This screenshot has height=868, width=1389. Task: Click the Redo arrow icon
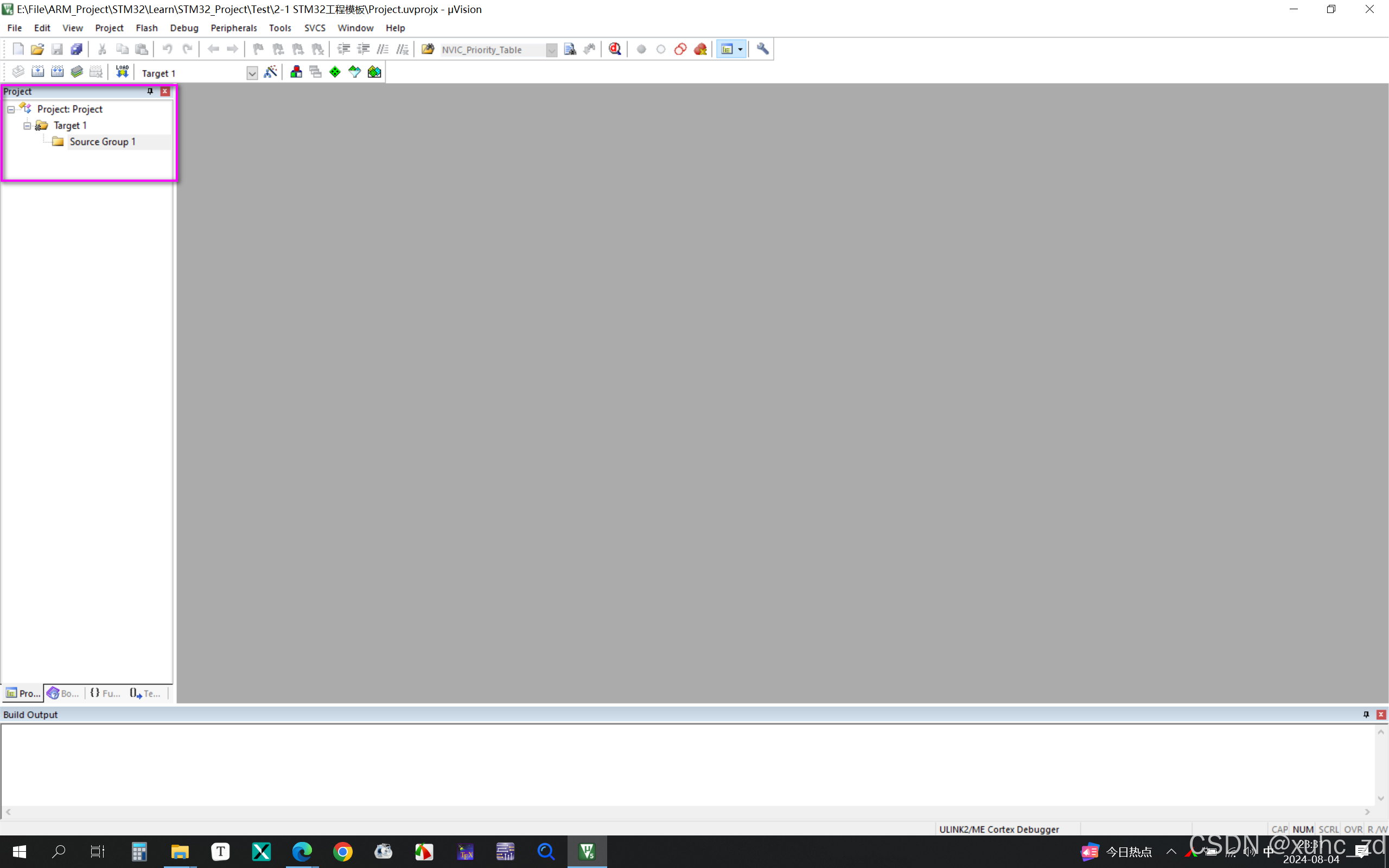click(187, 49)
